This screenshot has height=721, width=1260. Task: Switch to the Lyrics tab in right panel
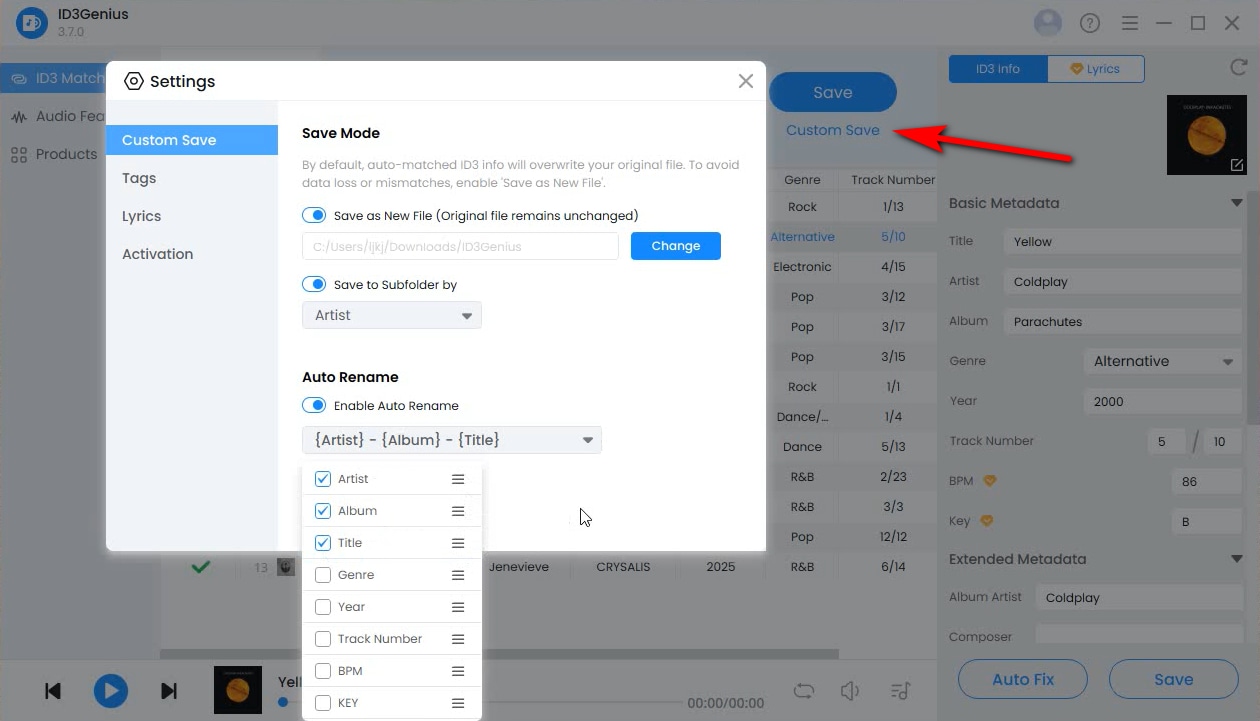(1096, 69)
